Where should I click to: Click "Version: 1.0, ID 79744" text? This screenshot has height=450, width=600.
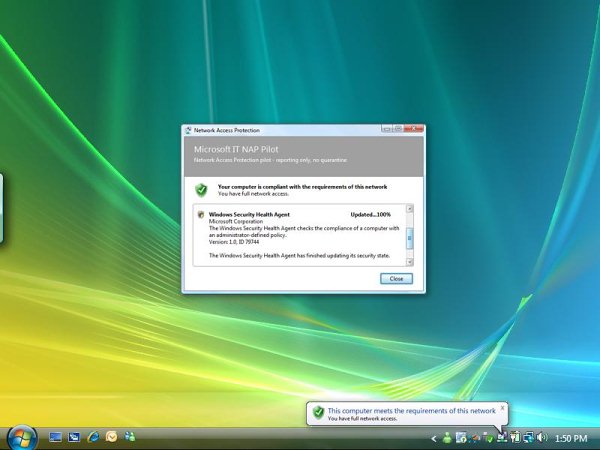(234, 242)
